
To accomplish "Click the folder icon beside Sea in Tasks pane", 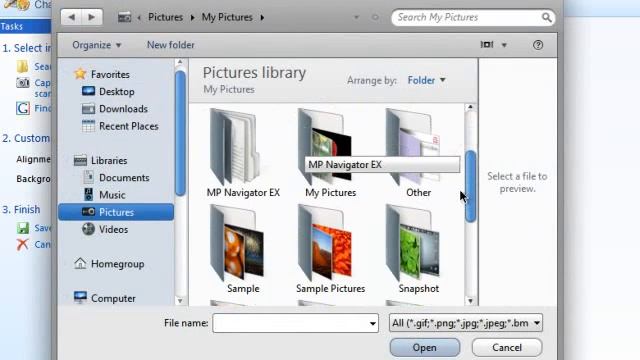I will (22, 66).
